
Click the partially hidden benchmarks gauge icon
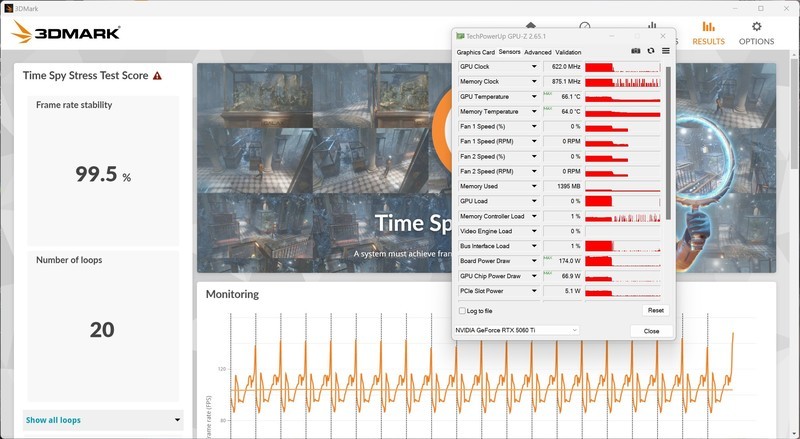tap(585, 25)
